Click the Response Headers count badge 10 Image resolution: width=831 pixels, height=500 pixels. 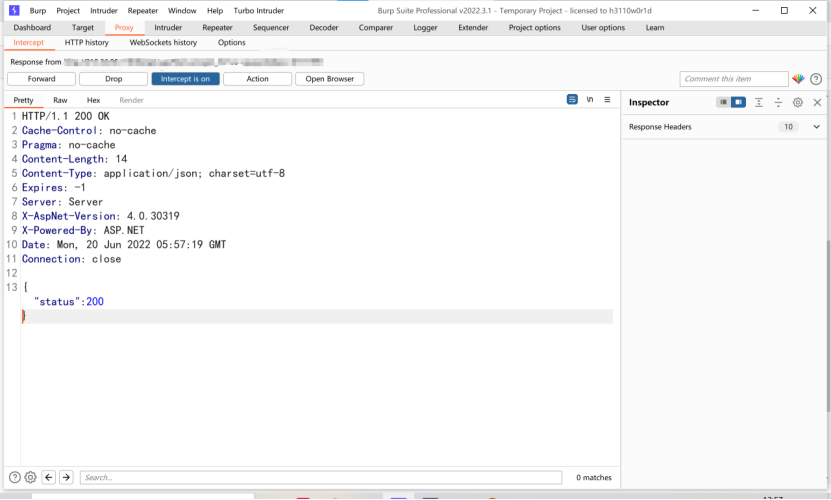click(x=788, y=127)
